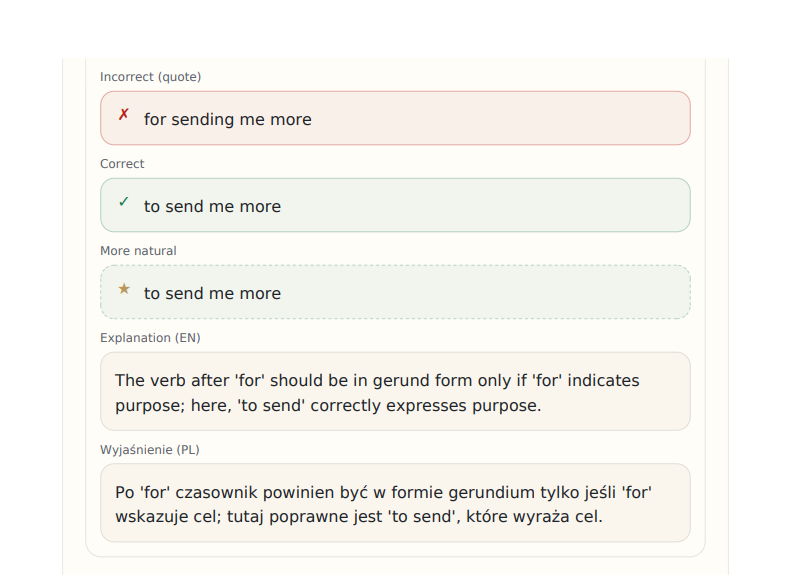Click the 'Explanation (EN)' label
The width and height of the screenshot is (789, 575).
[x=150, y=338]
